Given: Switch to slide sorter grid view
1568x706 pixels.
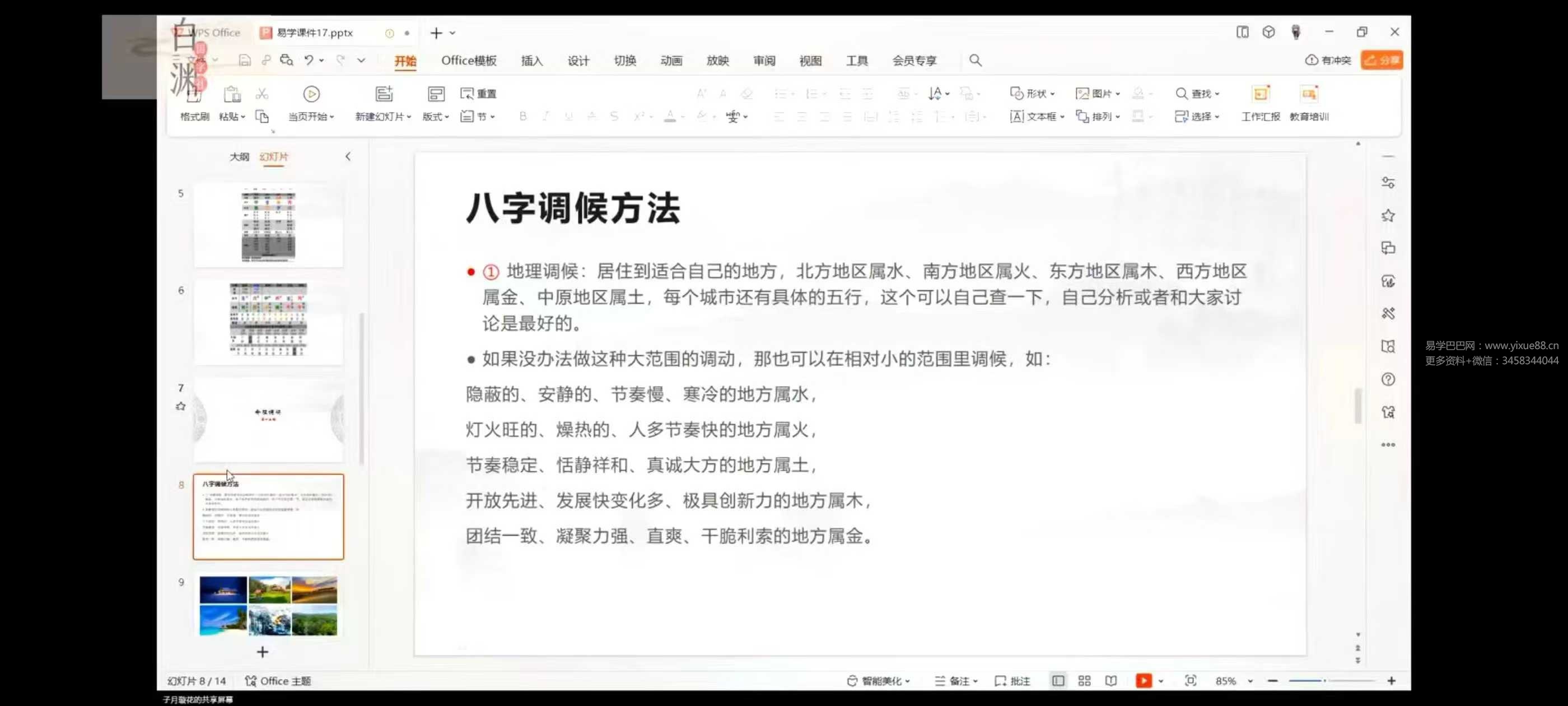Looking at the screenshot, I should [x=1084, y=680].
